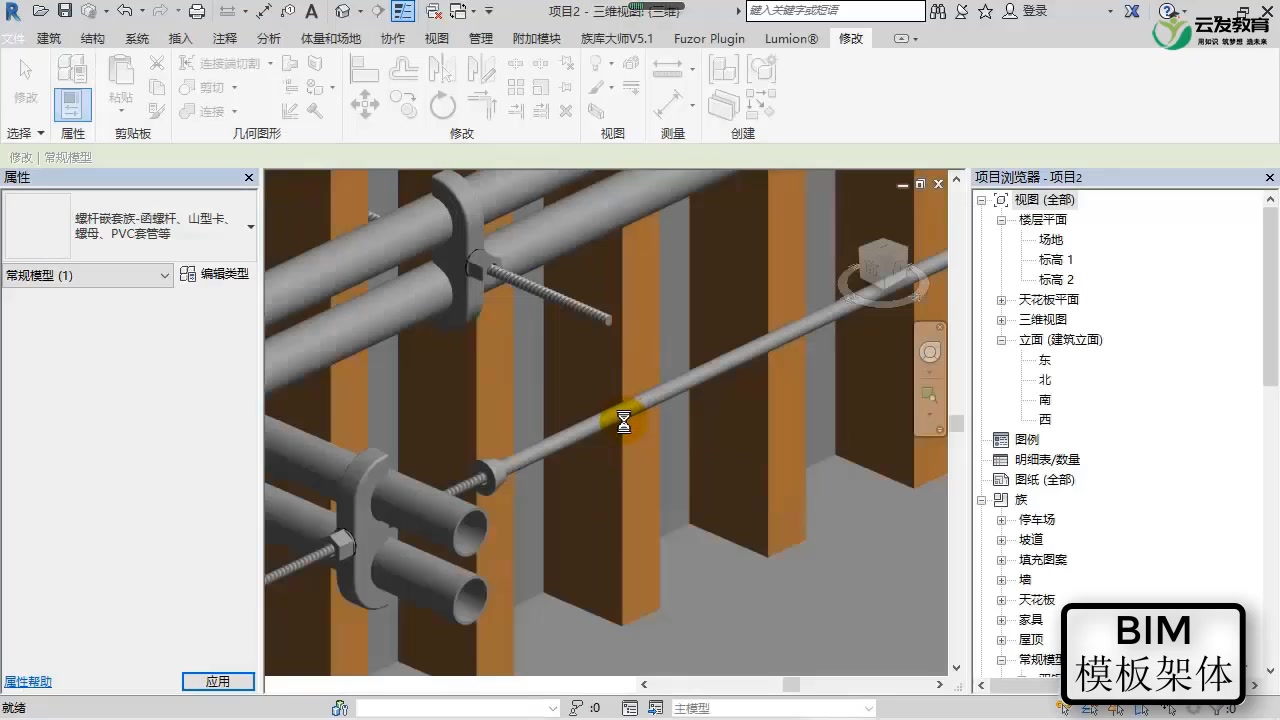This screenshot has height=720, width=1280.
Task: Click the 应用 apply button
Action: click(218, 681)
